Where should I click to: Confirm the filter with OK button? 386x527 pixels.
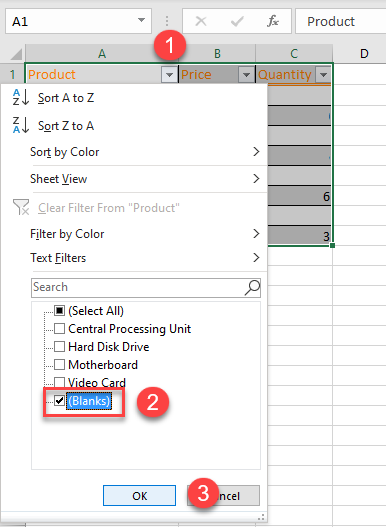click(139, 495)
